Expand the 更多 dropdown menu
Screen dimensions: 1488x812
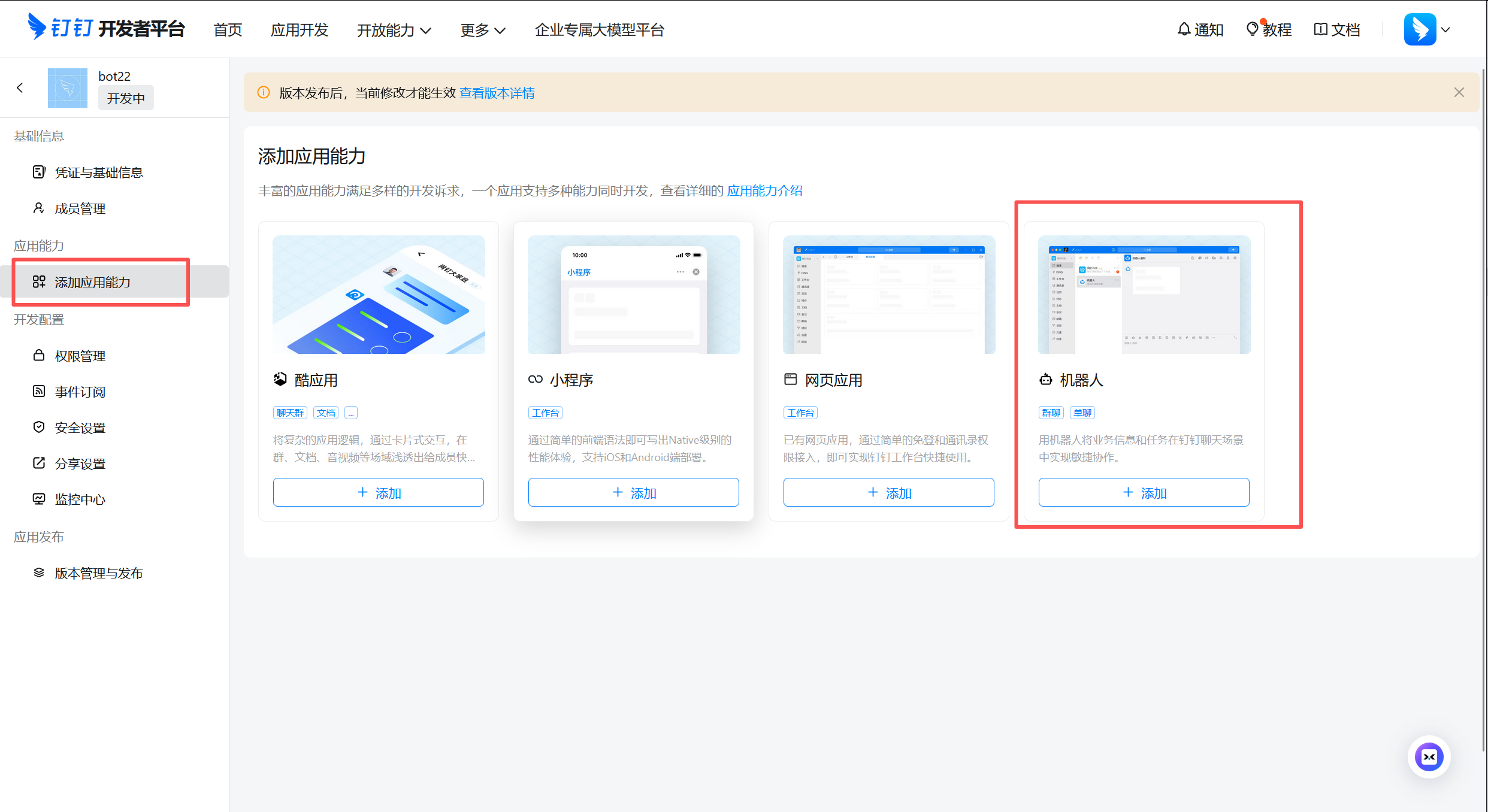coord(482,30)
